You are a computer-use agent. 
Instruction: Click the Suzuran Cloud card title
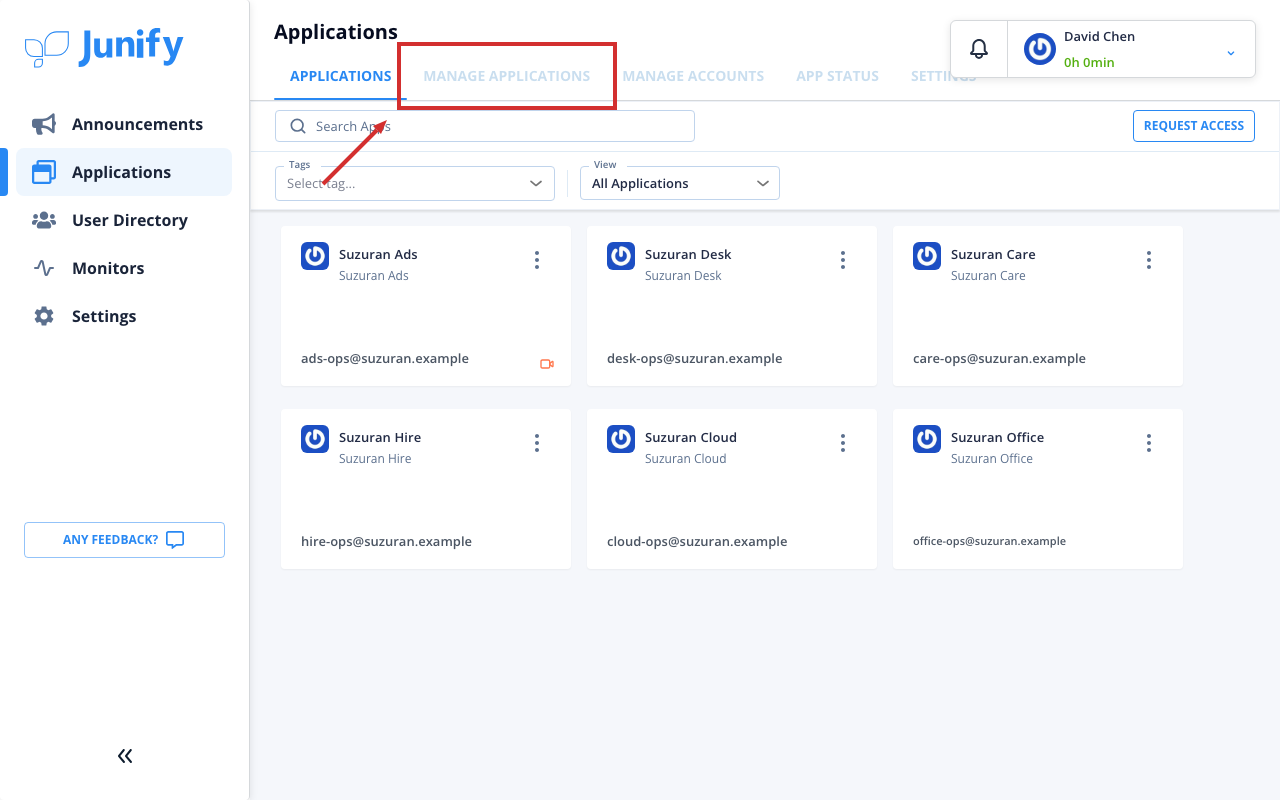(x=691, y=437)
